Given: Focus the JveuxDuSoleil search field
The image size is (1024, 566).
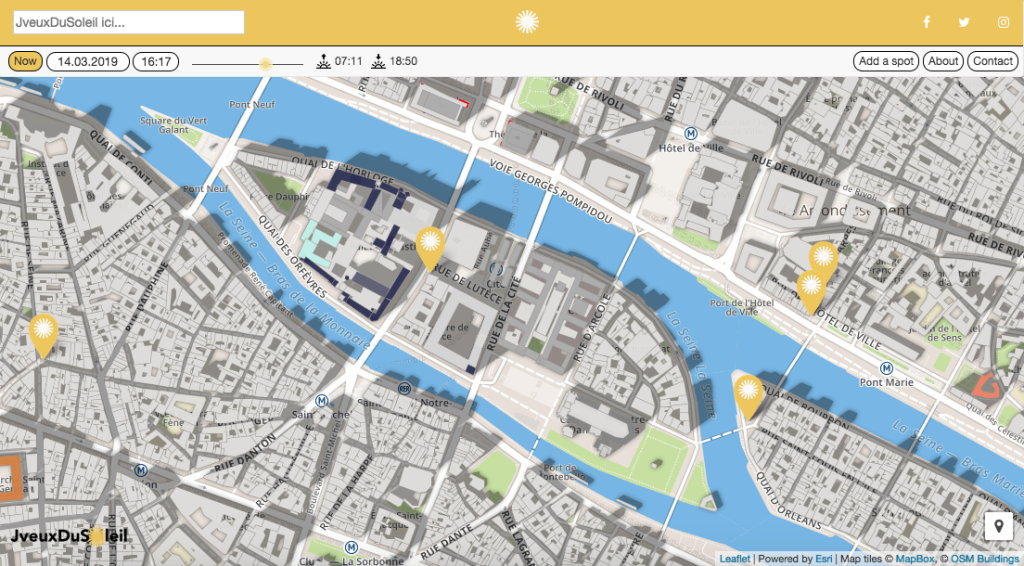Looking at the screenshot, I should (x=129, y=22).
